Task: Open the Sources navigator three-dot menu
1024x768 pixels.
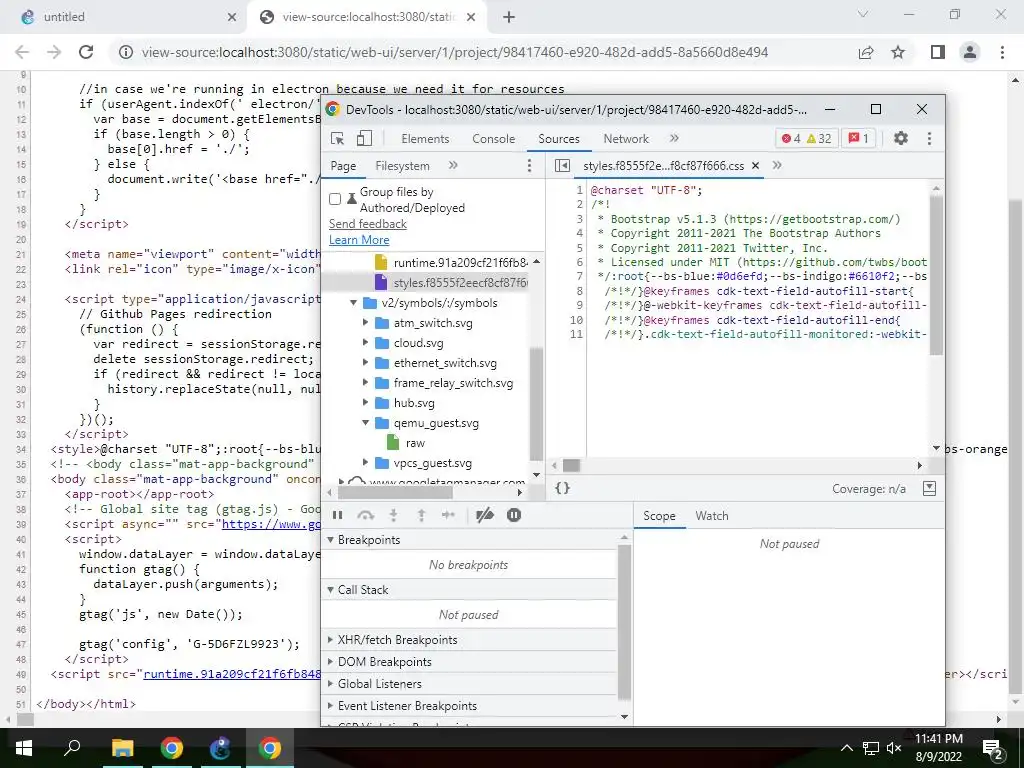Action: pos(530,166)
